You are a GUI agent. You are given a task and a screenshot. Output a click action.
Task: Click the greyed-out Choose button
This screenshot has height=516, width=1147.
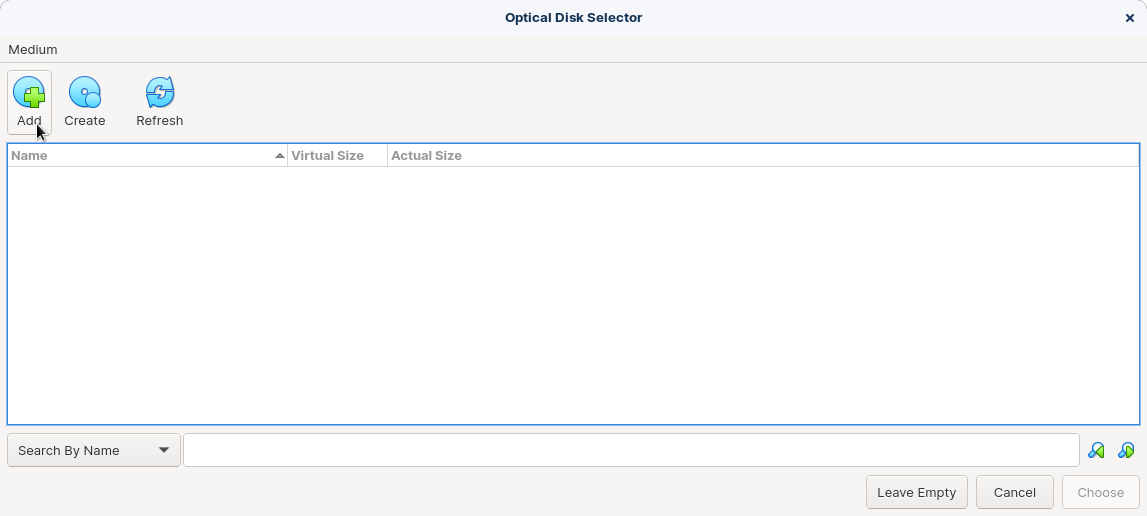coord(1100,493)
